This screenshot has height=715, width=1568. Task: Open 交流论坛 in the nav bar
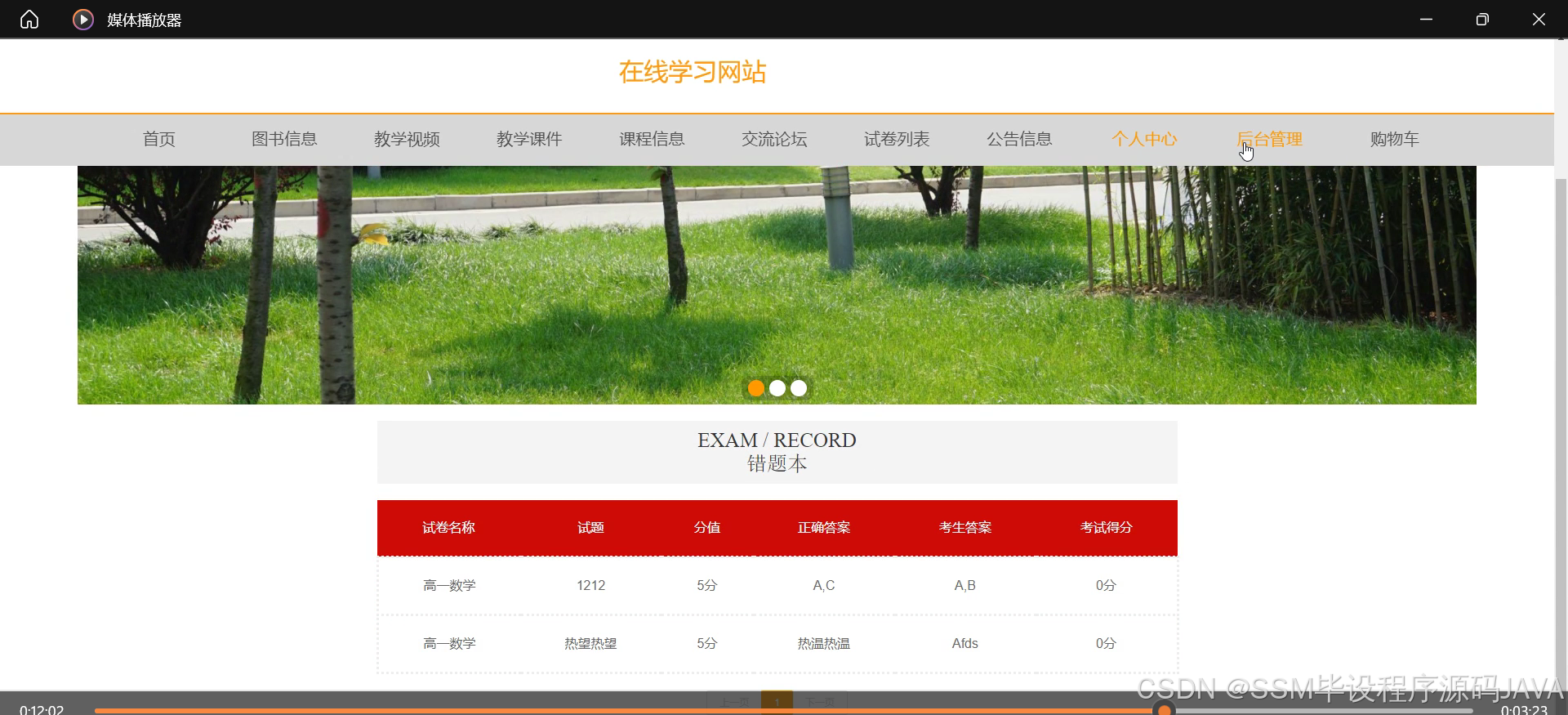(774, 139)
